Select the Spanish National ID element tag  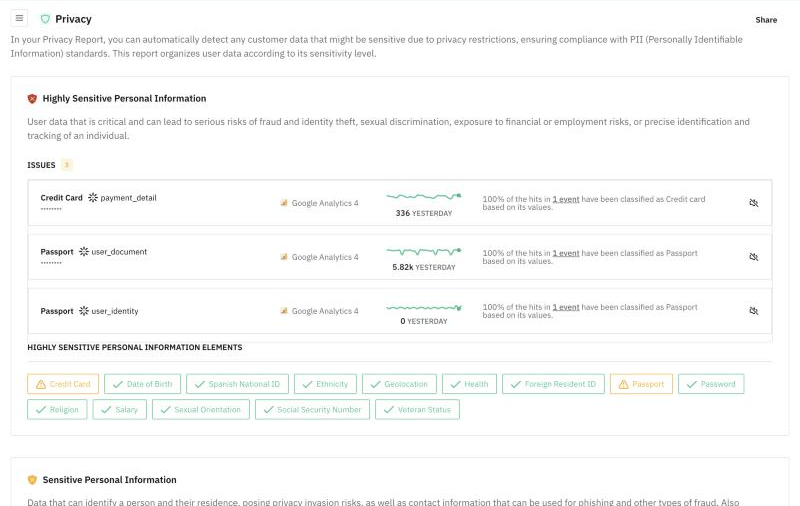click(x=237, y=384)
